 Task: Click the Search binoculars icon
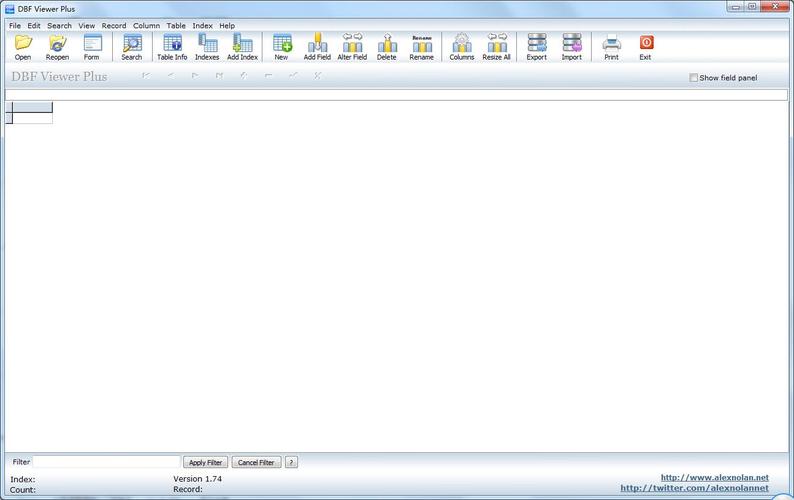click(132, 45)
